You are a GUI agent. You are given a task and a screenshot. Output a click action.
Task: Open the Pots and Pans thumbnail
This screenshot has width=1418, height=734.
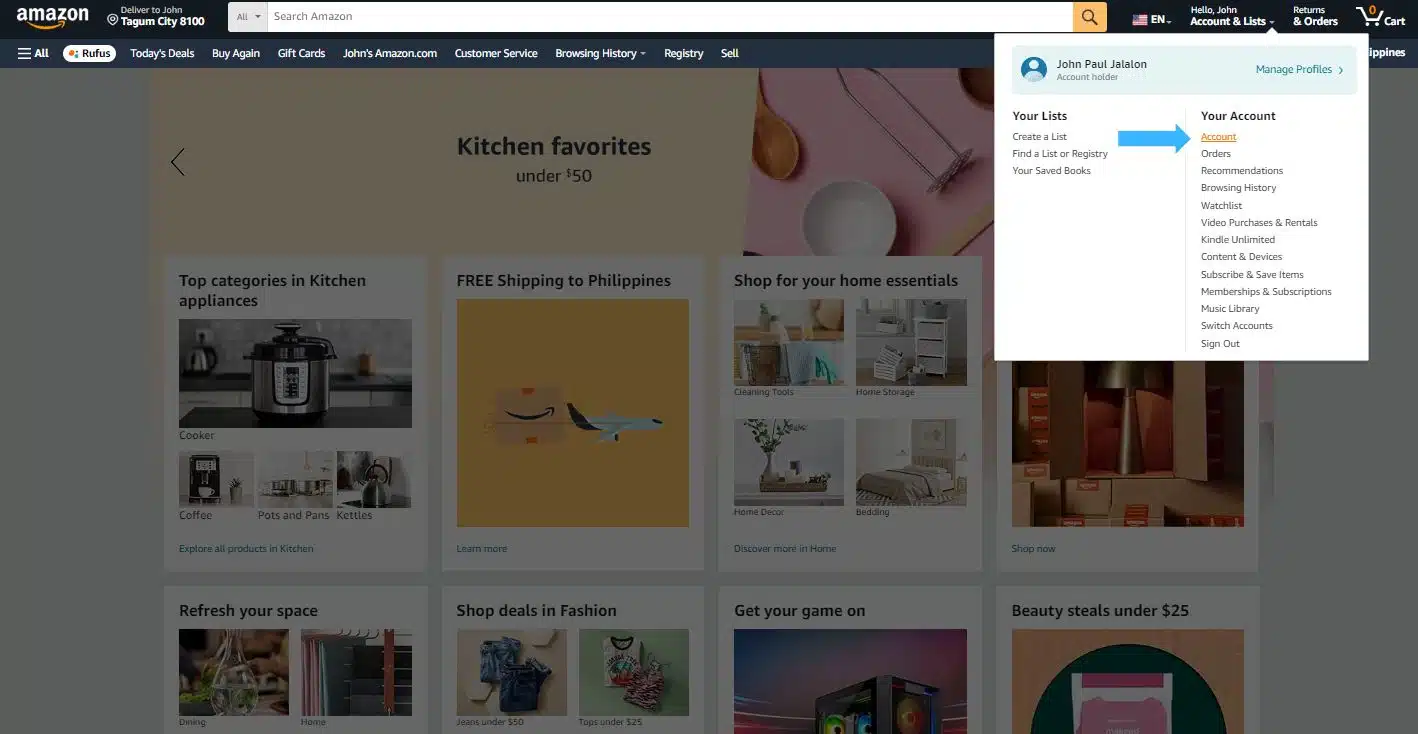[295, 478]
